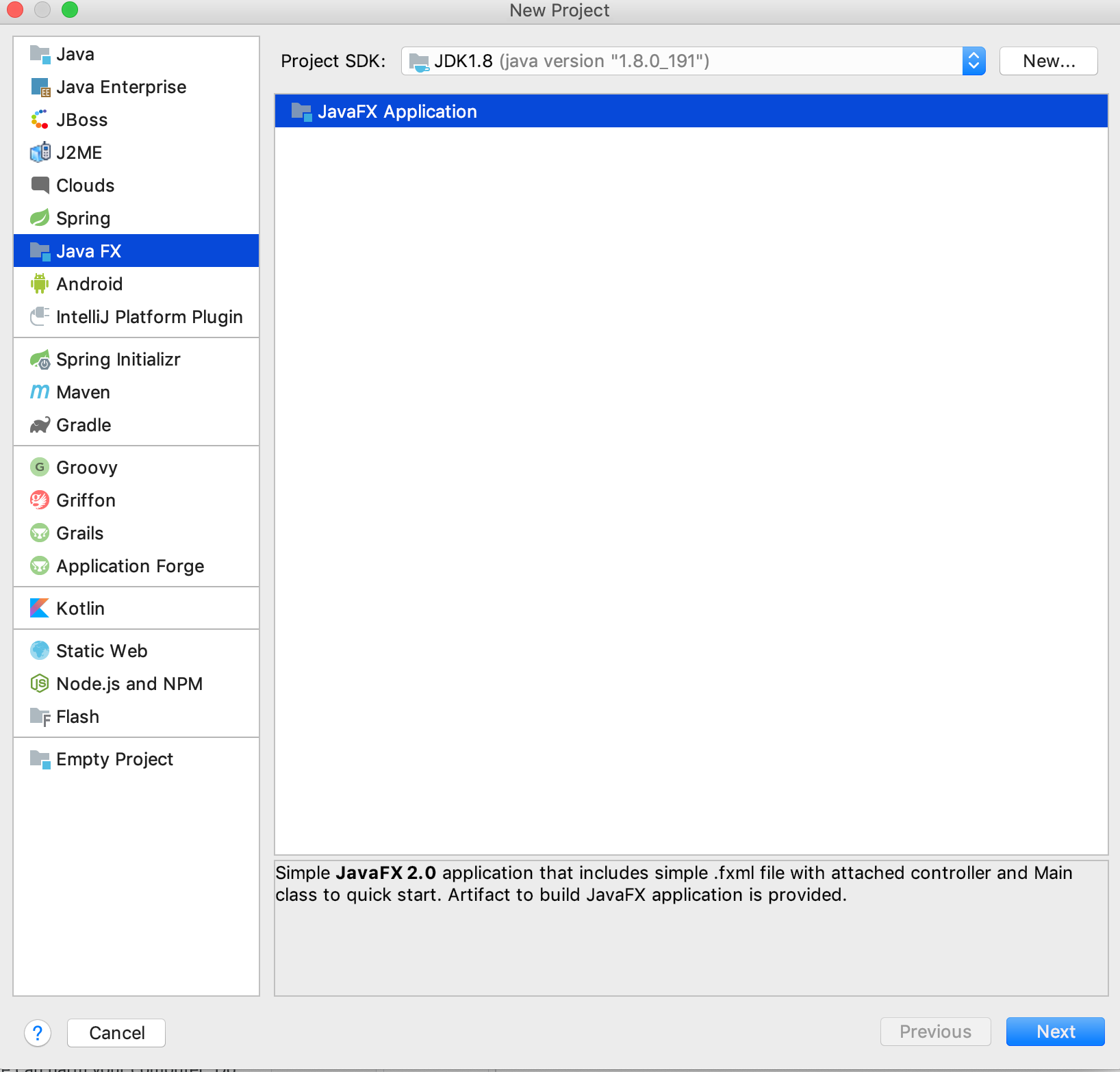Select 'Kotlin' project type
Screen dimensions: 1120x1072
tap(136, 609)
